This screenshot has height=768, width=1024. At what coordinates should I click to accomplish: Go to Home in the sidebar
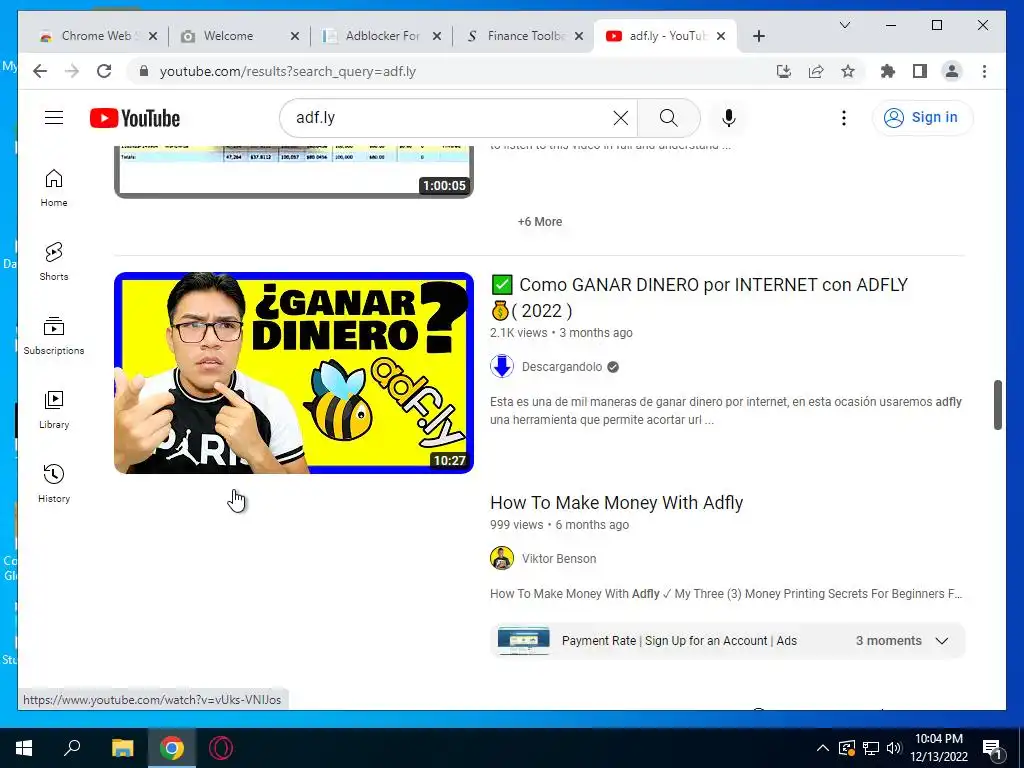54,188
